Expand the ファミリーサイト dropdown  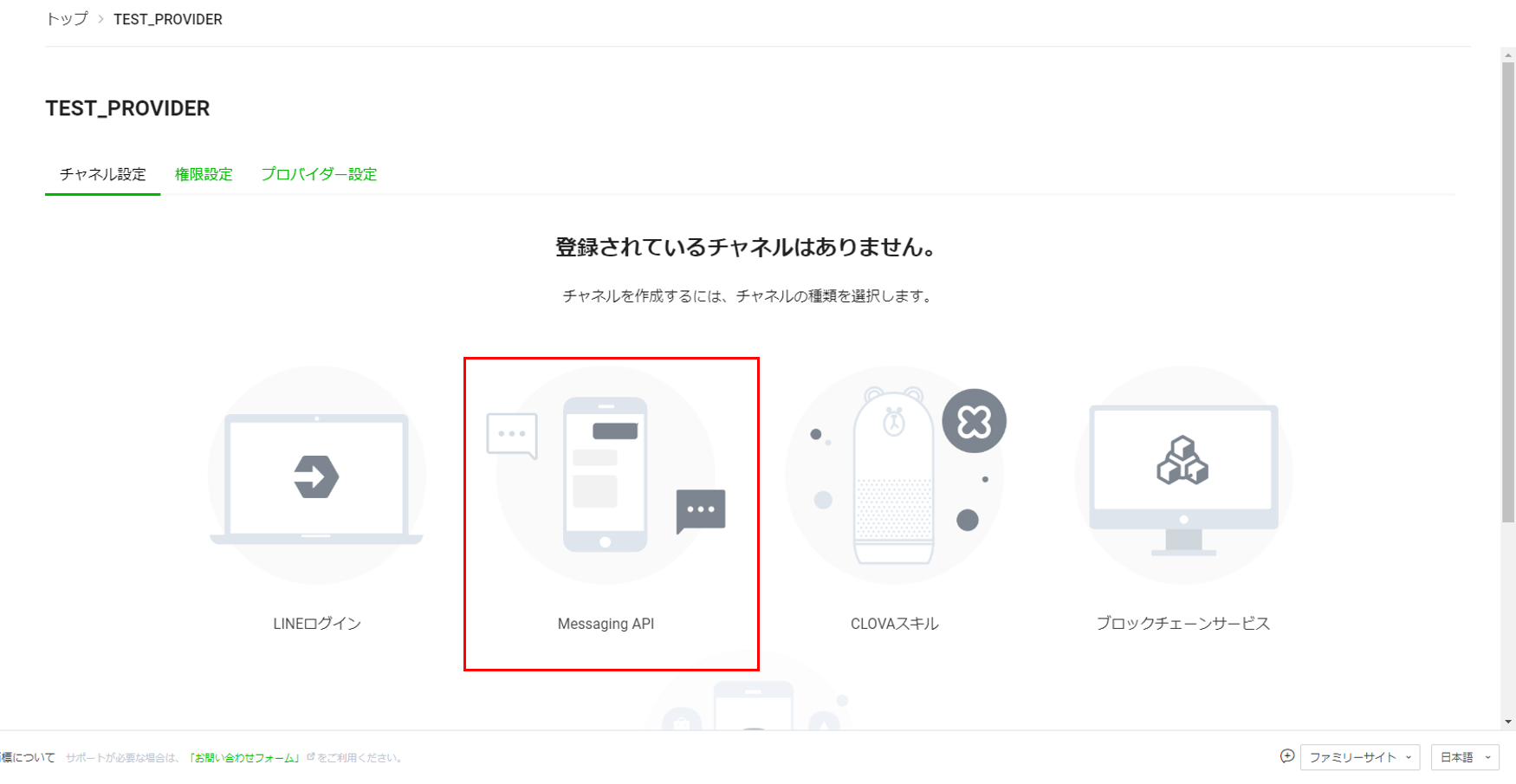pyautogui.click(x=1360, y=757)
